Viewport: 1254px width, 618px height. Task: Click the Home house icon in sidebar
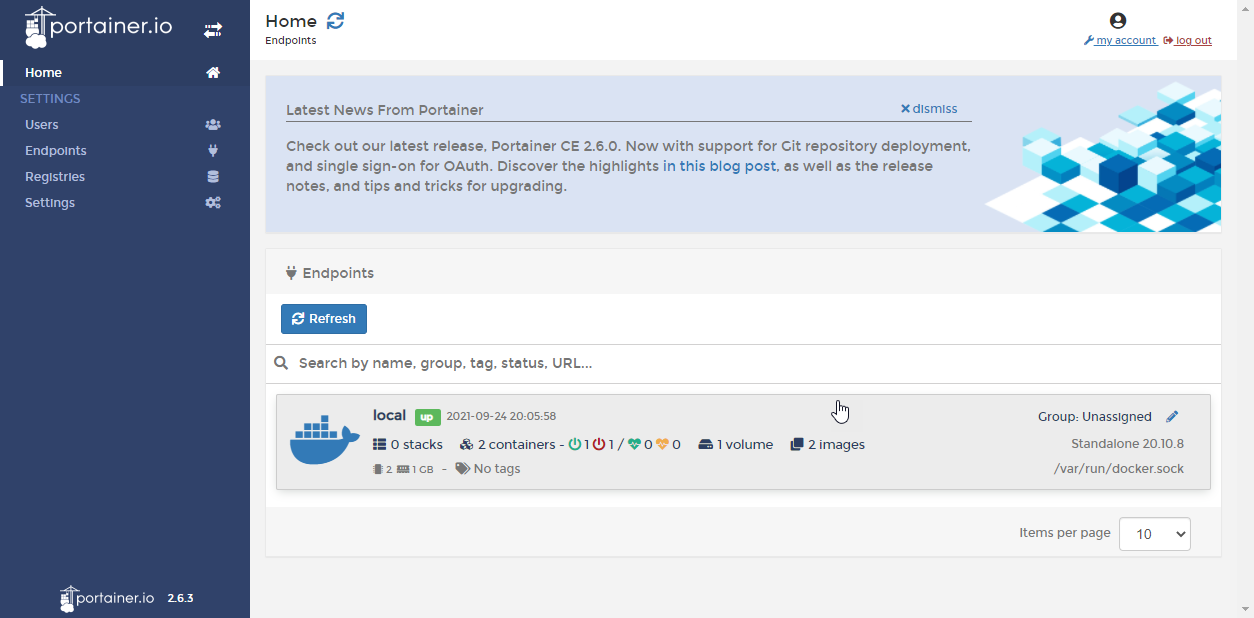(213, 73)
